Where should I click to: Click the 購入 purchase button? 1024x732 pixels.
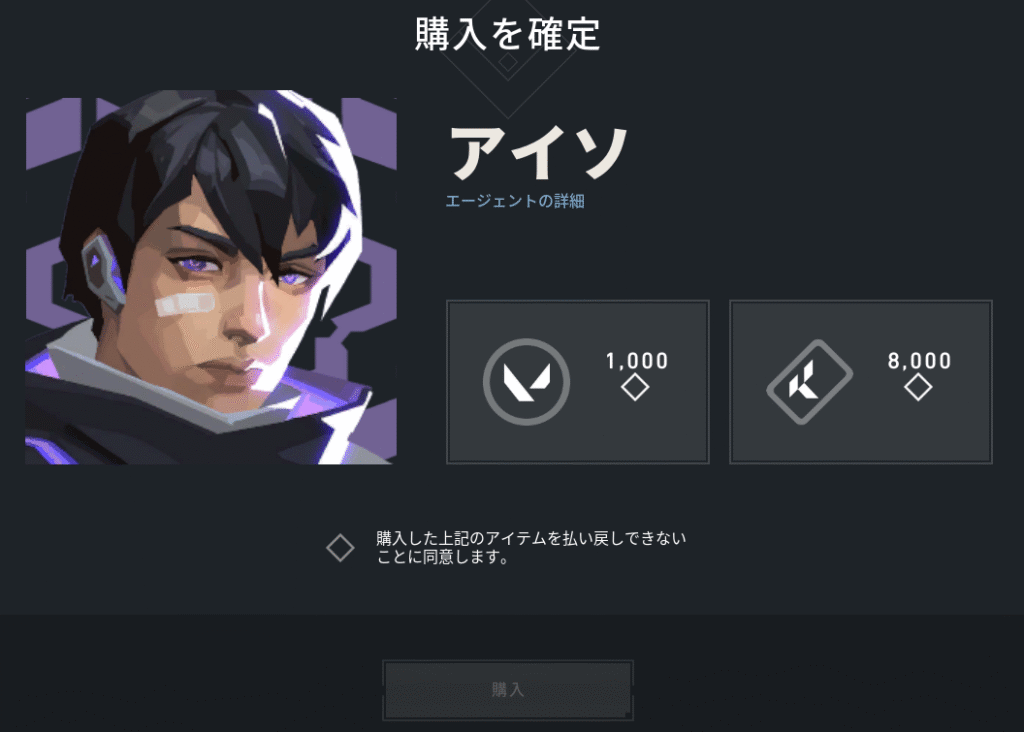click(508, 690)
